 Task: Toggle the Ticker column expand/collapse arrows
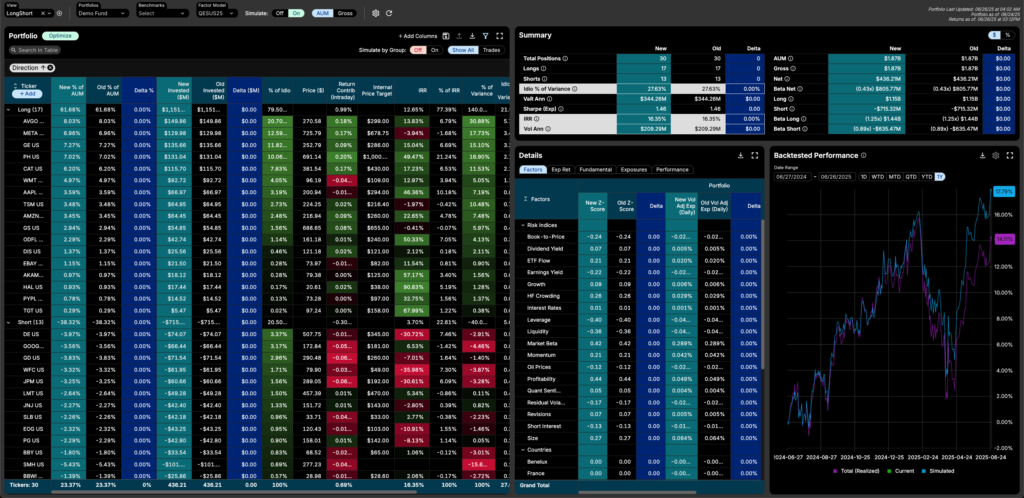pos(14,86)
